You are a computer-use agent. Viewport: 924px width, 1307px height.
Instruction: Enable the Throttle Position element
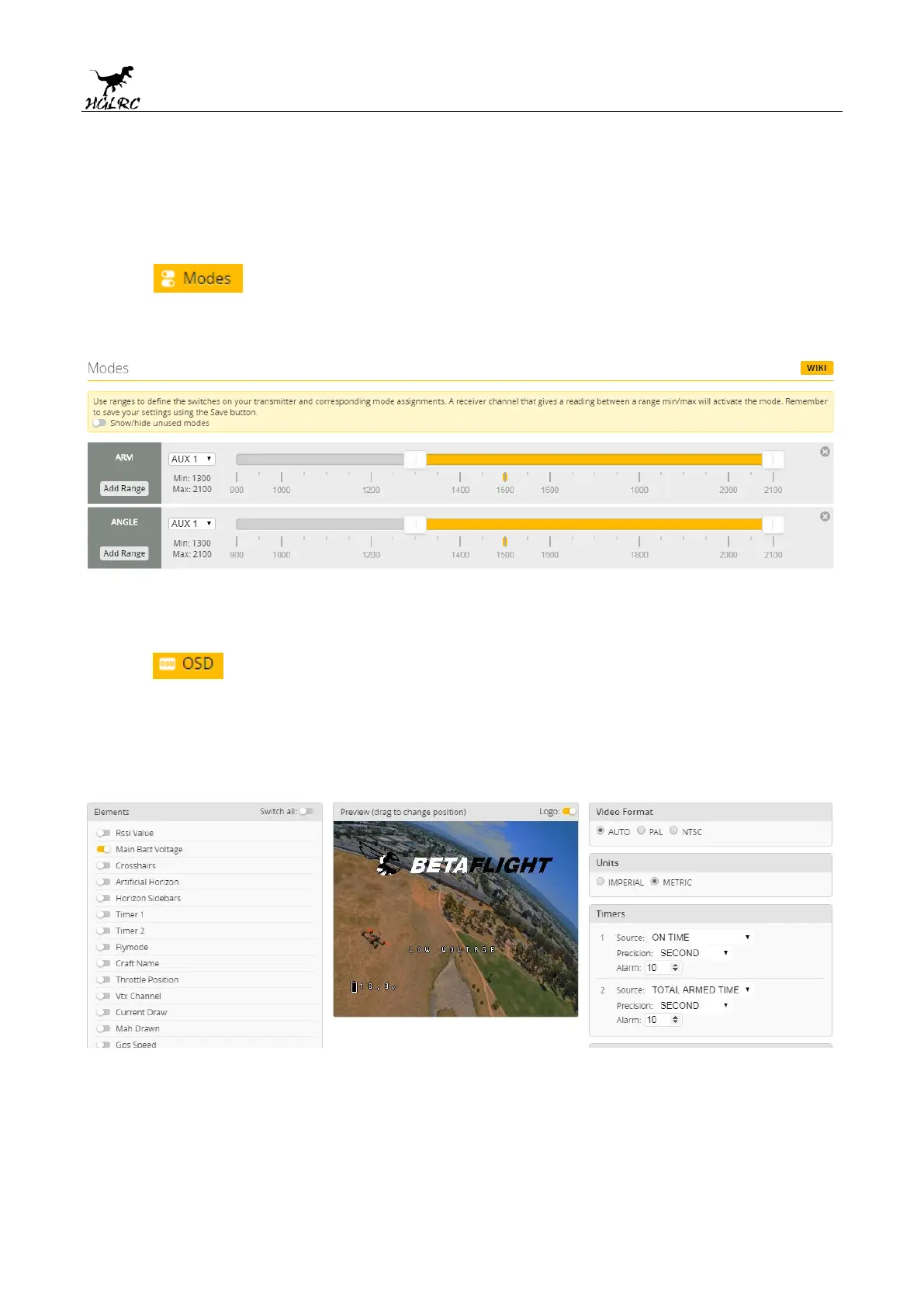click(103, 979)
